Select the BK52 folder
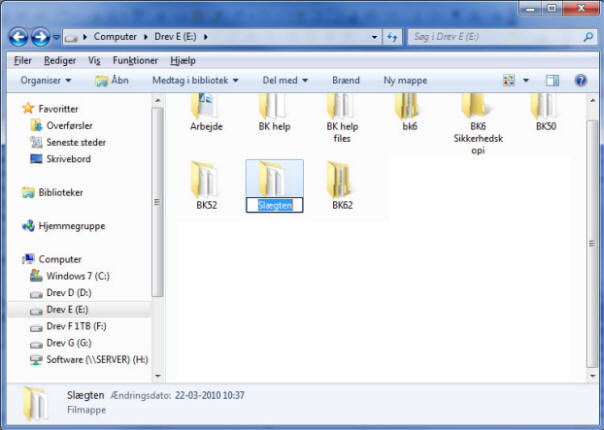604x430 pixels. click(x=206, y=186)
